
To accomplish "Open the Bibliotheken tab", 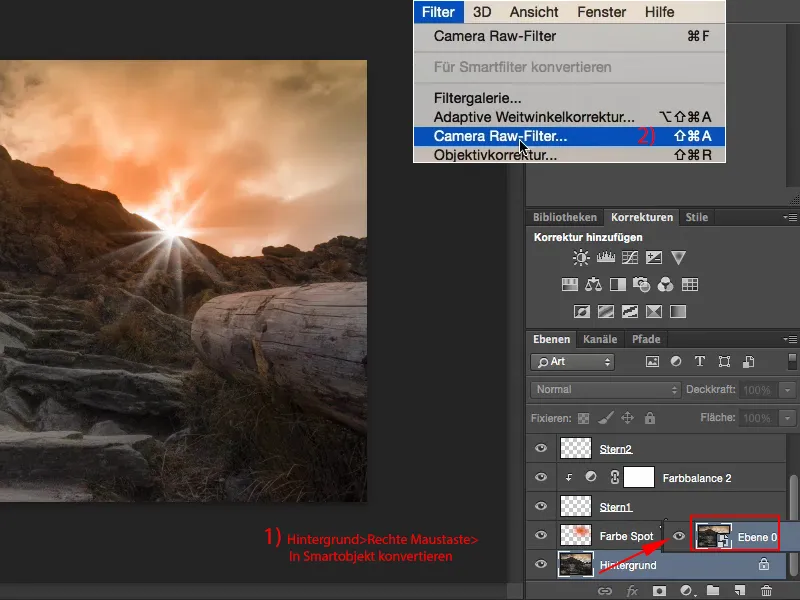I will coord(564,217).
